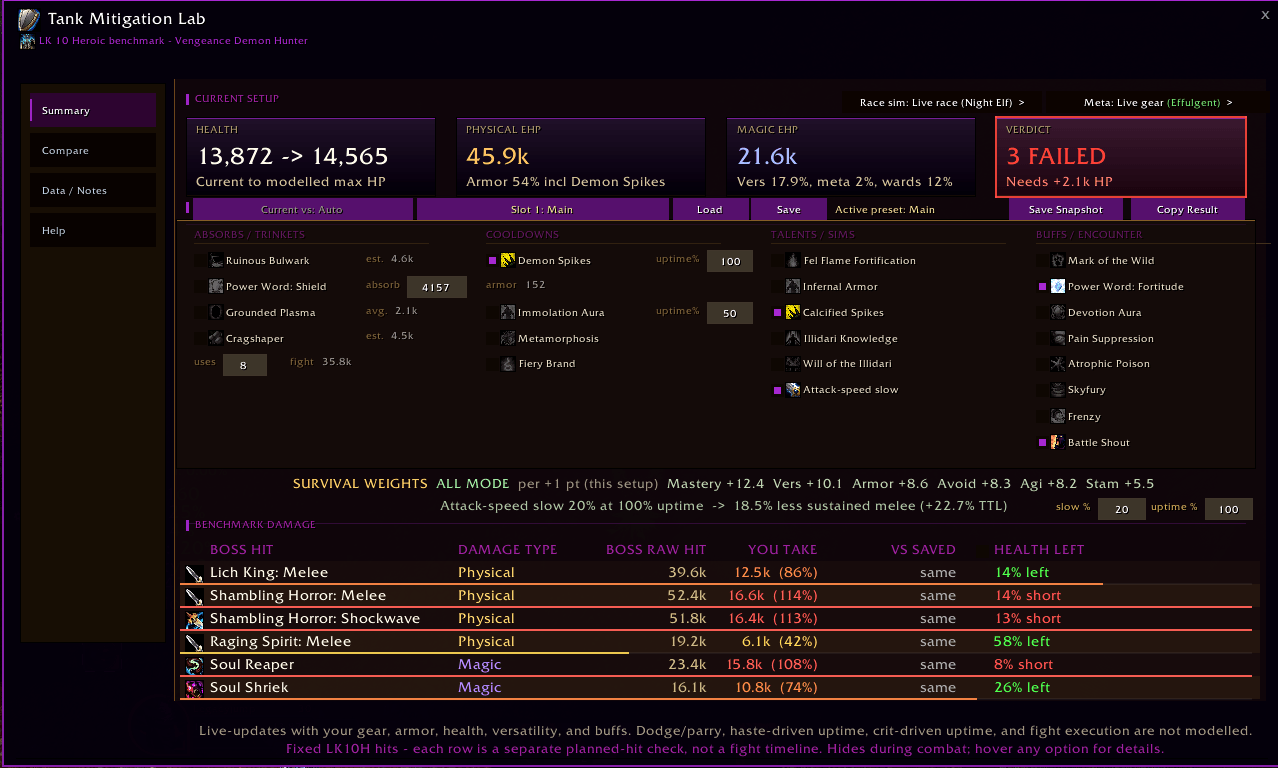
Task: Click the 58% left value for Raging Spirit
Action: coord(1022,641)
